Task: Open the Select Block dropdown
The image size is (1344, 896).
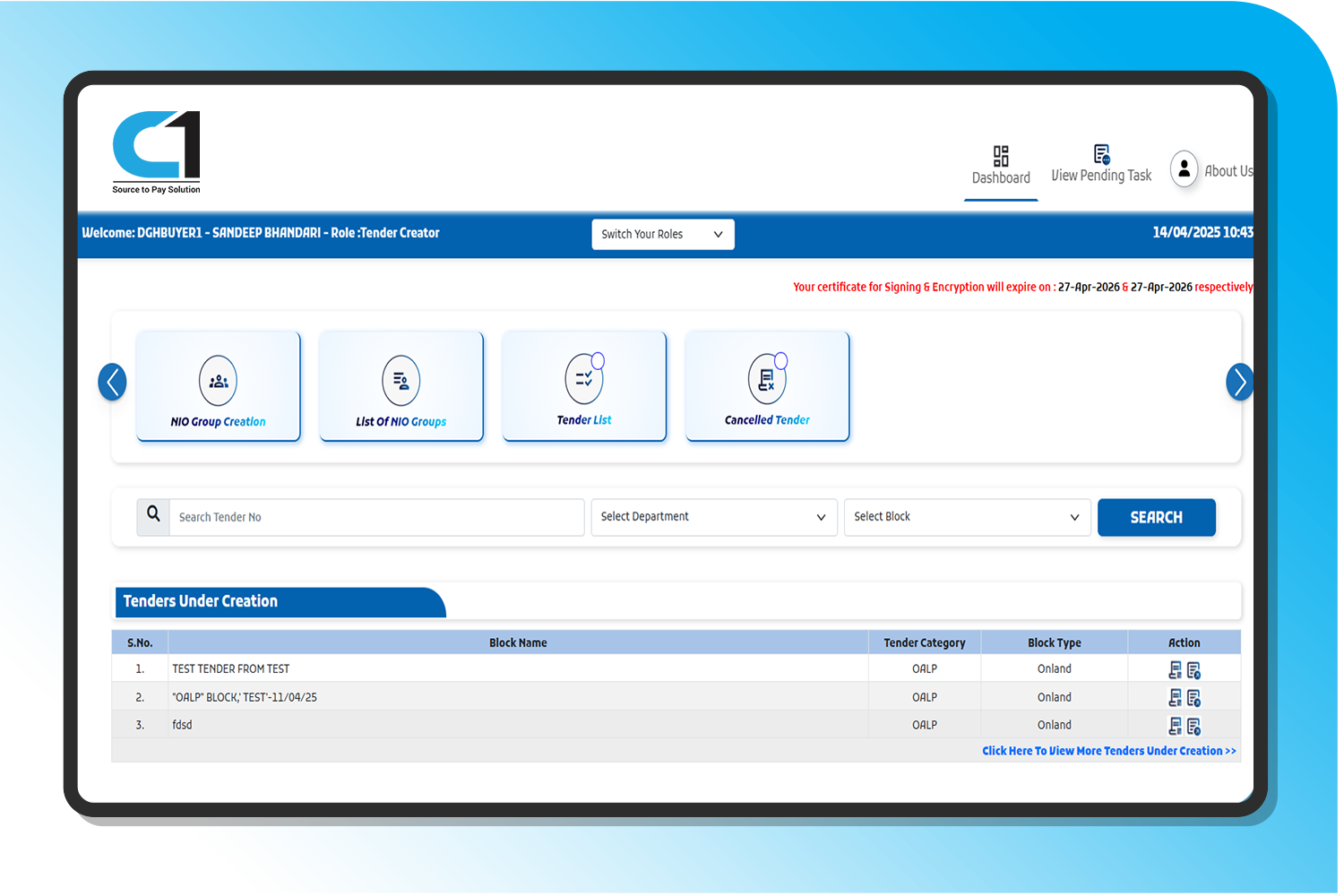Action: (967, 517)
